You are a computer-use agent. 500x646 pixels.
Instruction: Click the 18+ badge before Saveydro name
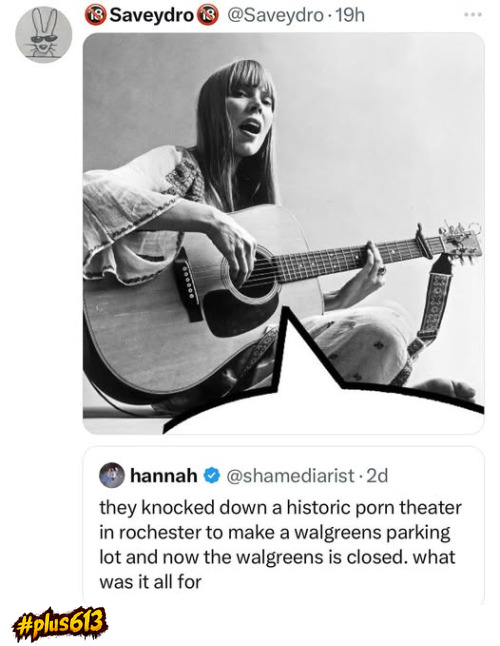click(x=96, y=15)
